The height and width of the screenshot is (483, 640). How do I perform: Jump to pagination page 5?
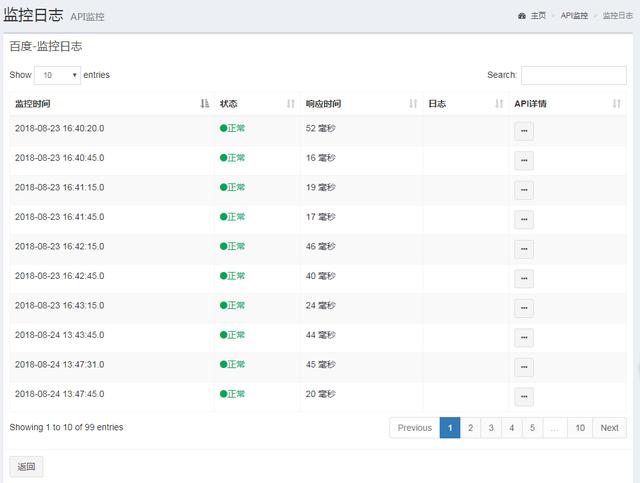[532, 428]
